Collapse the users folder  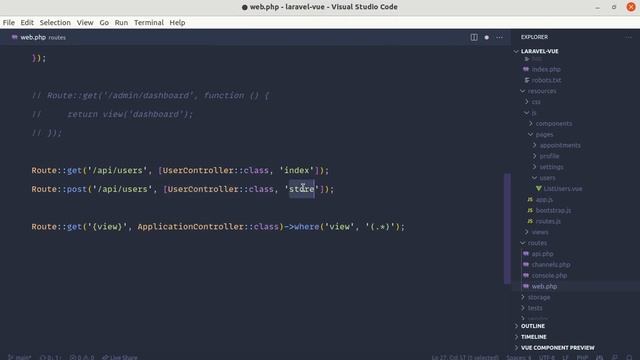pyautogui.click(x=535, y=178)
